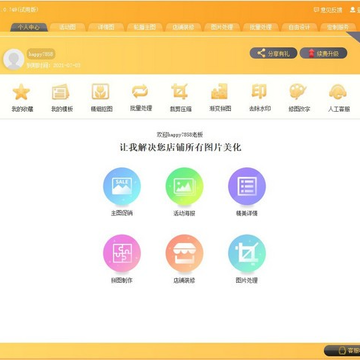360x360 pixels.
Task: Click the 活动海报 label
Action: [x=184, y=213]
